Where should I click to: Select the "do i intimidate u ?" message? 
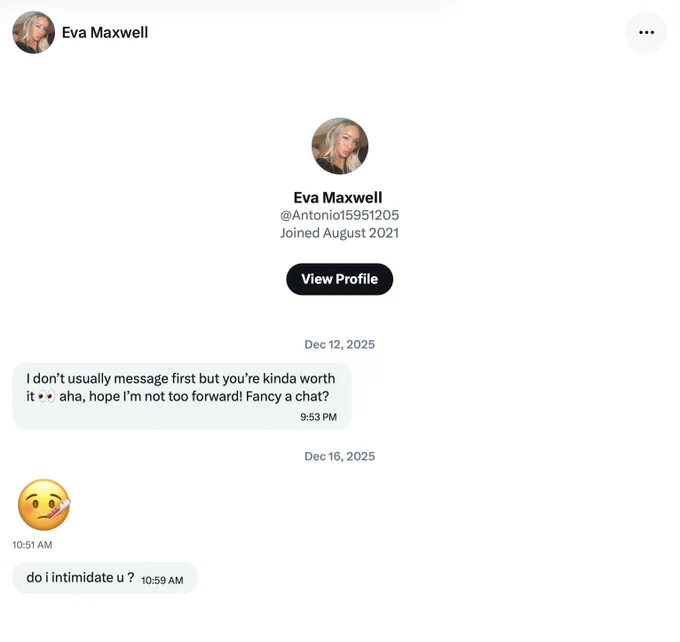pyautogui.click(x=105, y=577)
